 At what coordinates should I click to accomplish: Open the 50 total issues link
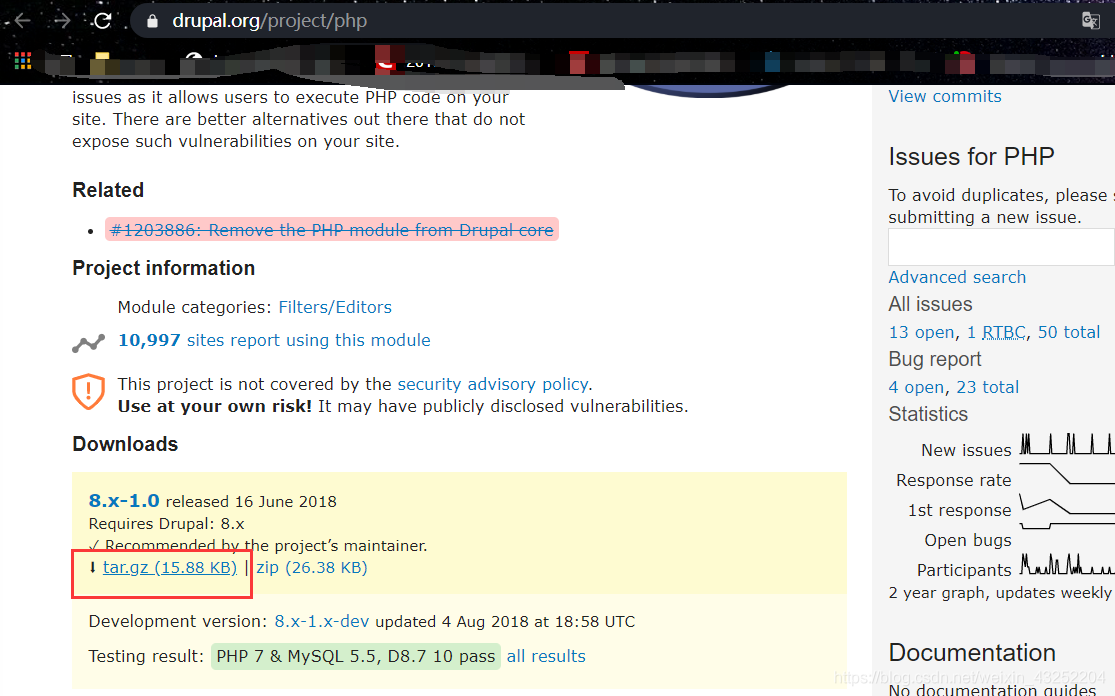tap(1069, 332)
